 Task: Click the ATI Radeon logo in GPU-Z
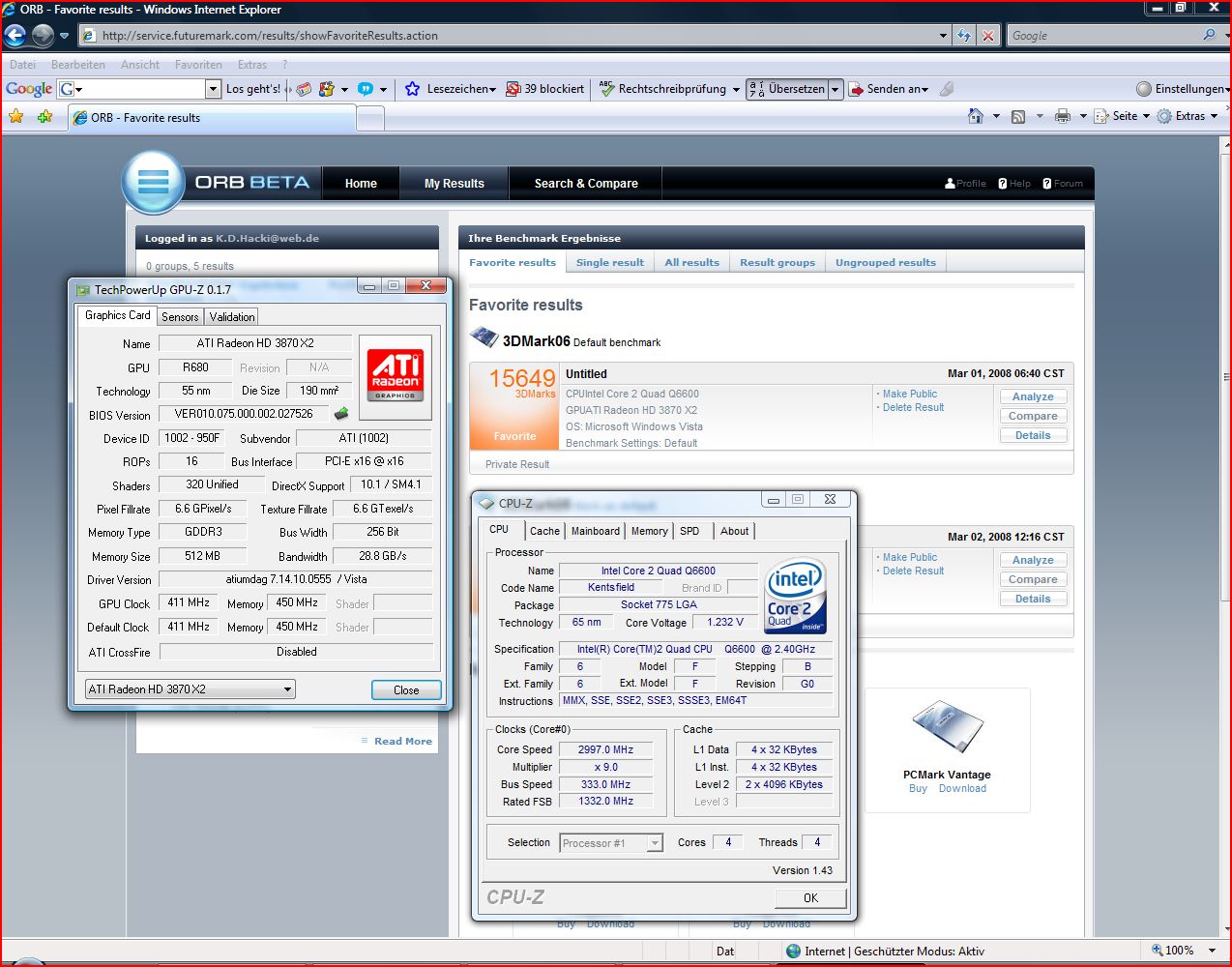pos(396,377)
